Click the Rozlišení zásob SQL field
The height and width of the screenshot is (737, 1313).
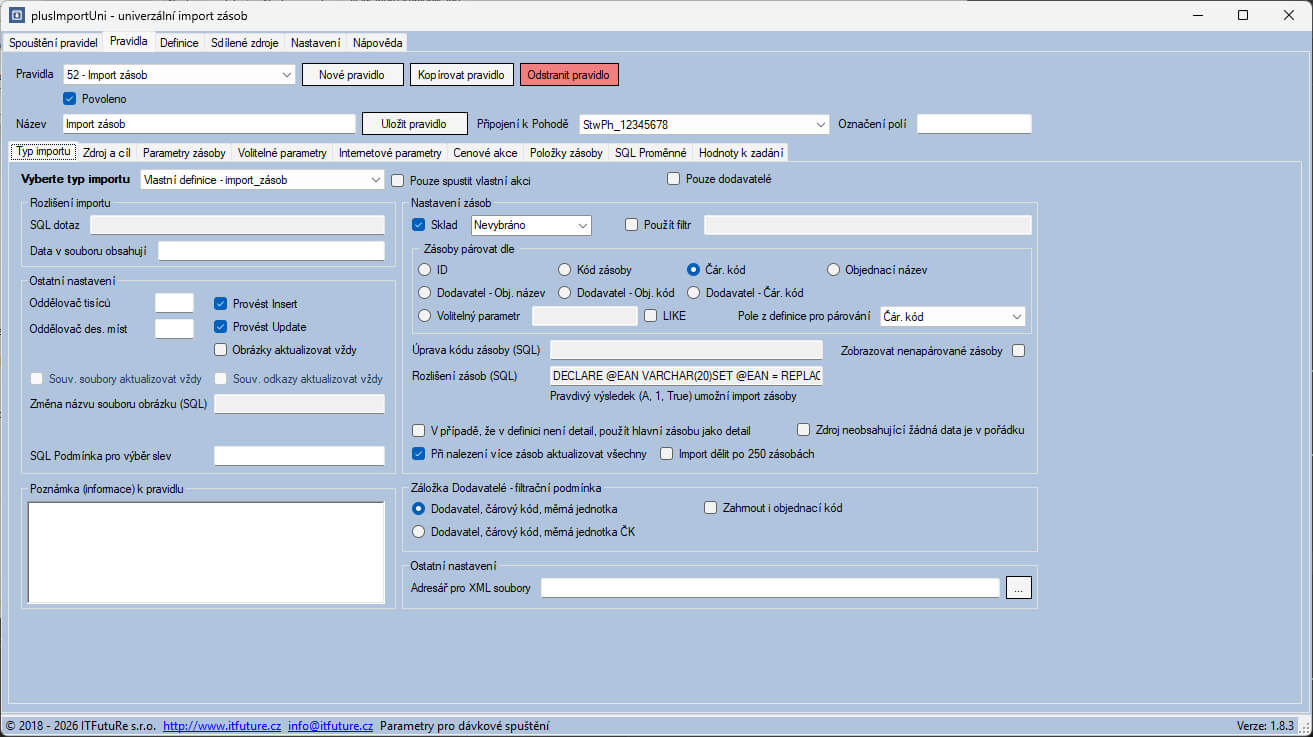pyautogui.click(x=686, y=376)
